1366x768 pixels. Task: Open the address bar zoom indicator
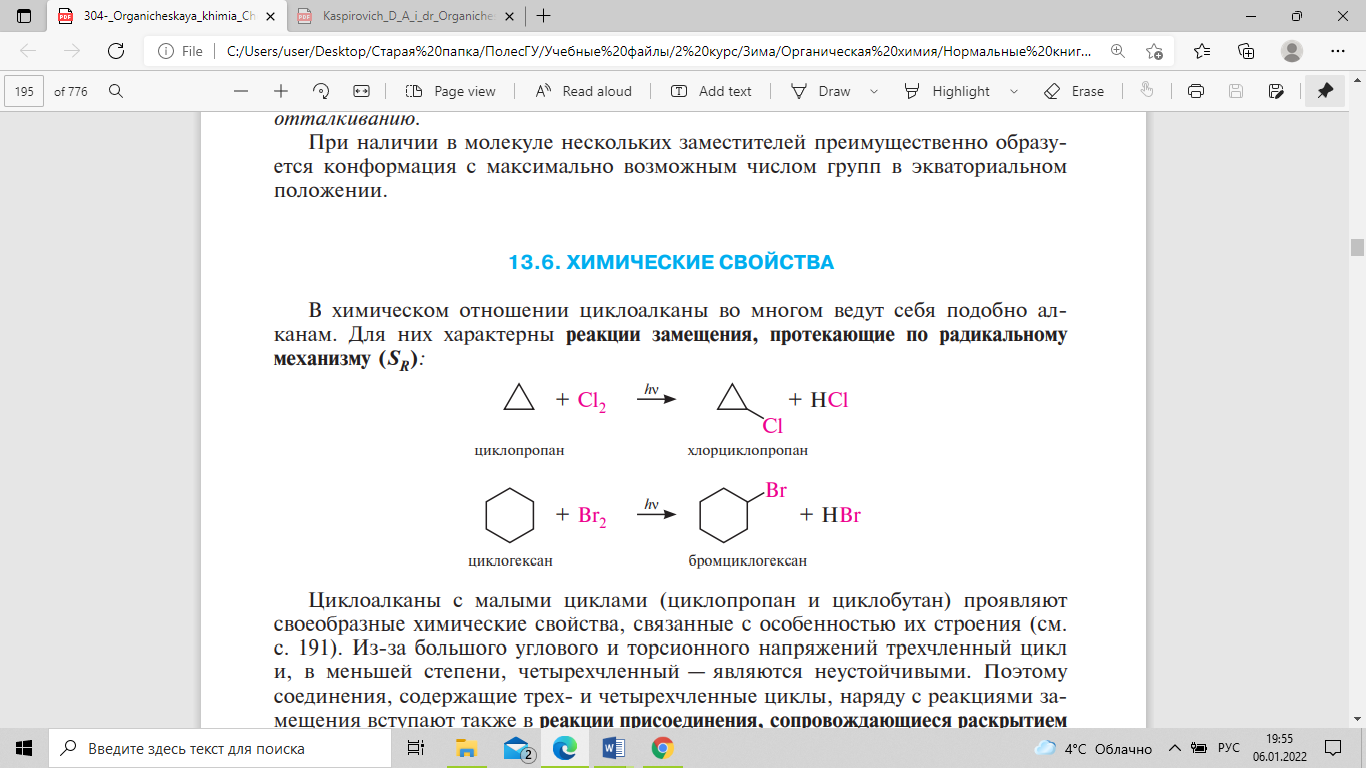click(1117, 51)
